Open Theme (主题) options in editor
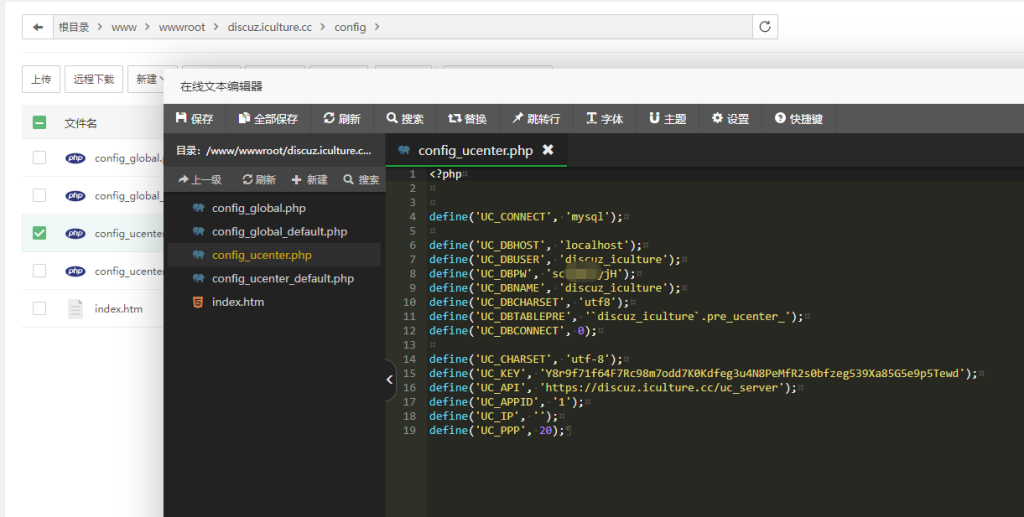 click(x=667, y=119)
